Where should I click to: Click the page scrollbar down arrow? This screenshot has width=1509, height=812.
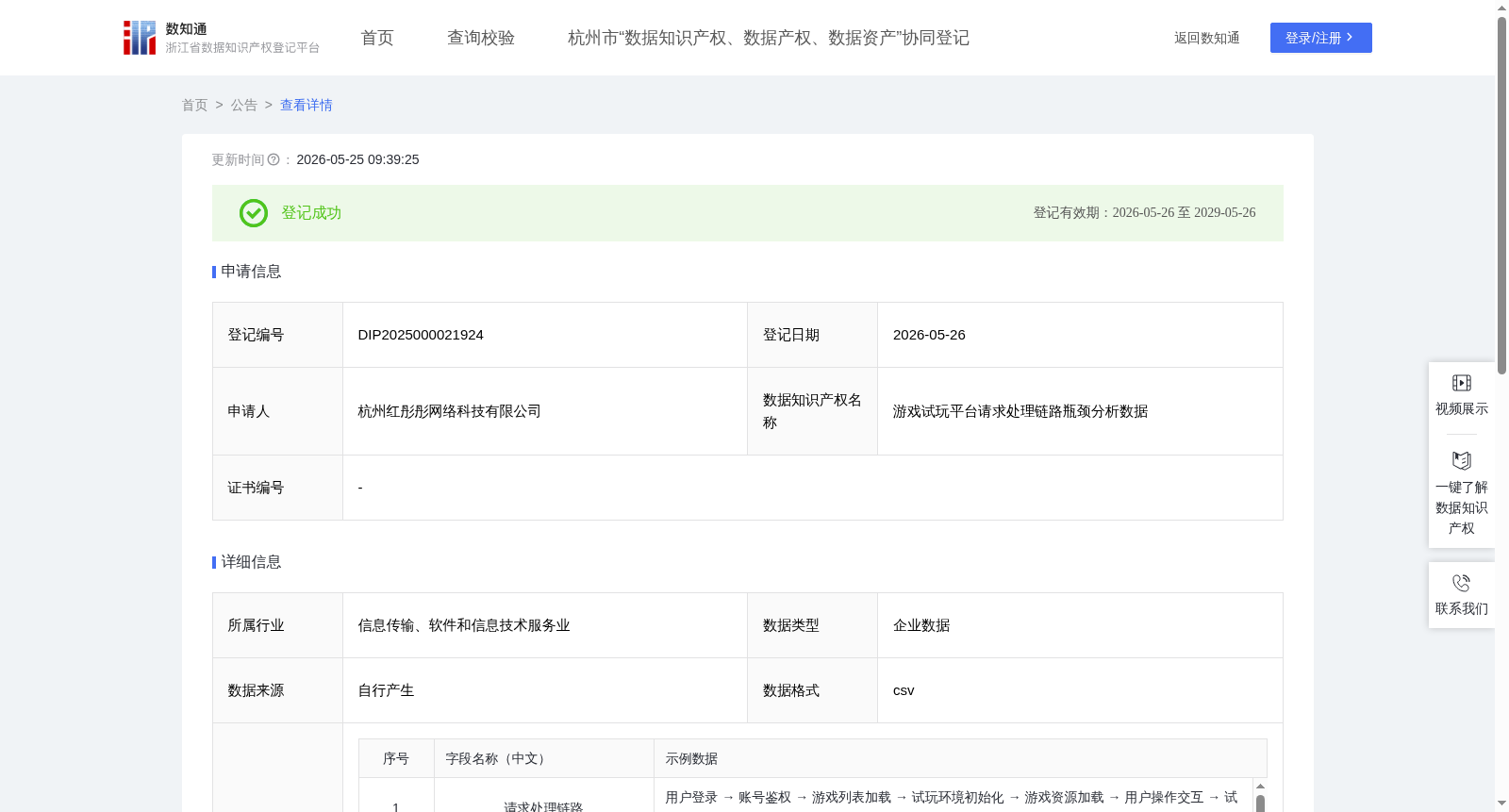point(1501,804)
